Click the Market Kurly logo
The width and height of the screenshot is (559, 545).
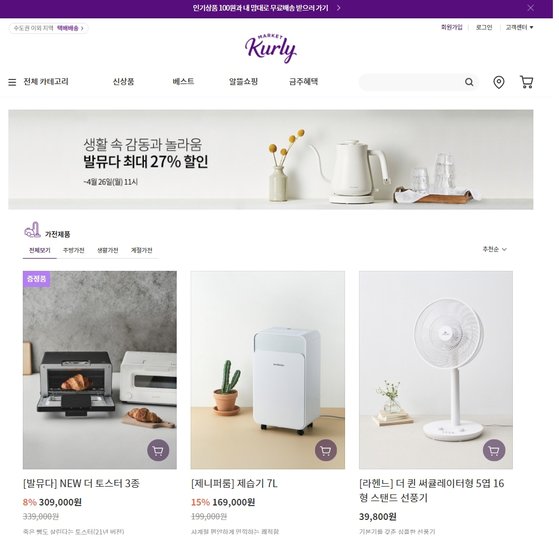click(x=271, y=48)
